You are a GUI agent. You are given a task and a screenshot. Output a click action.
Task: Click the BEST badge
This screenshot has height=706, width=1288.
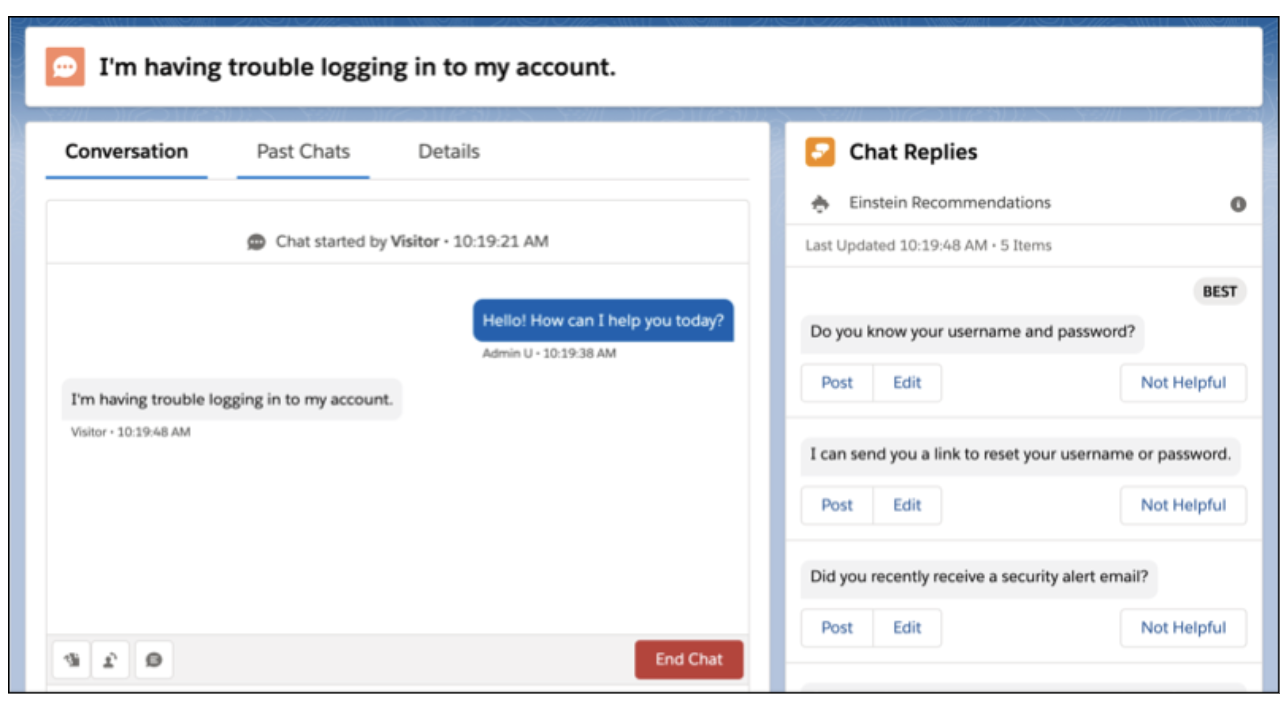[1219, 292]
